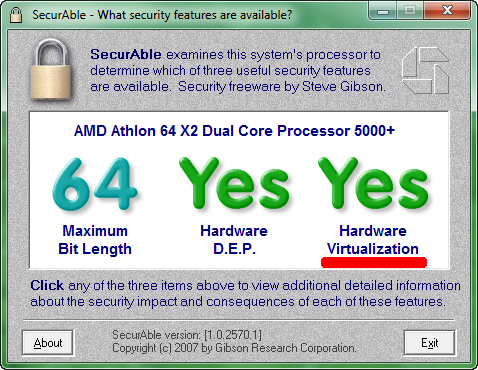
Task: Select the Maximum Bit Length label
Action: [x=95, y=240]
